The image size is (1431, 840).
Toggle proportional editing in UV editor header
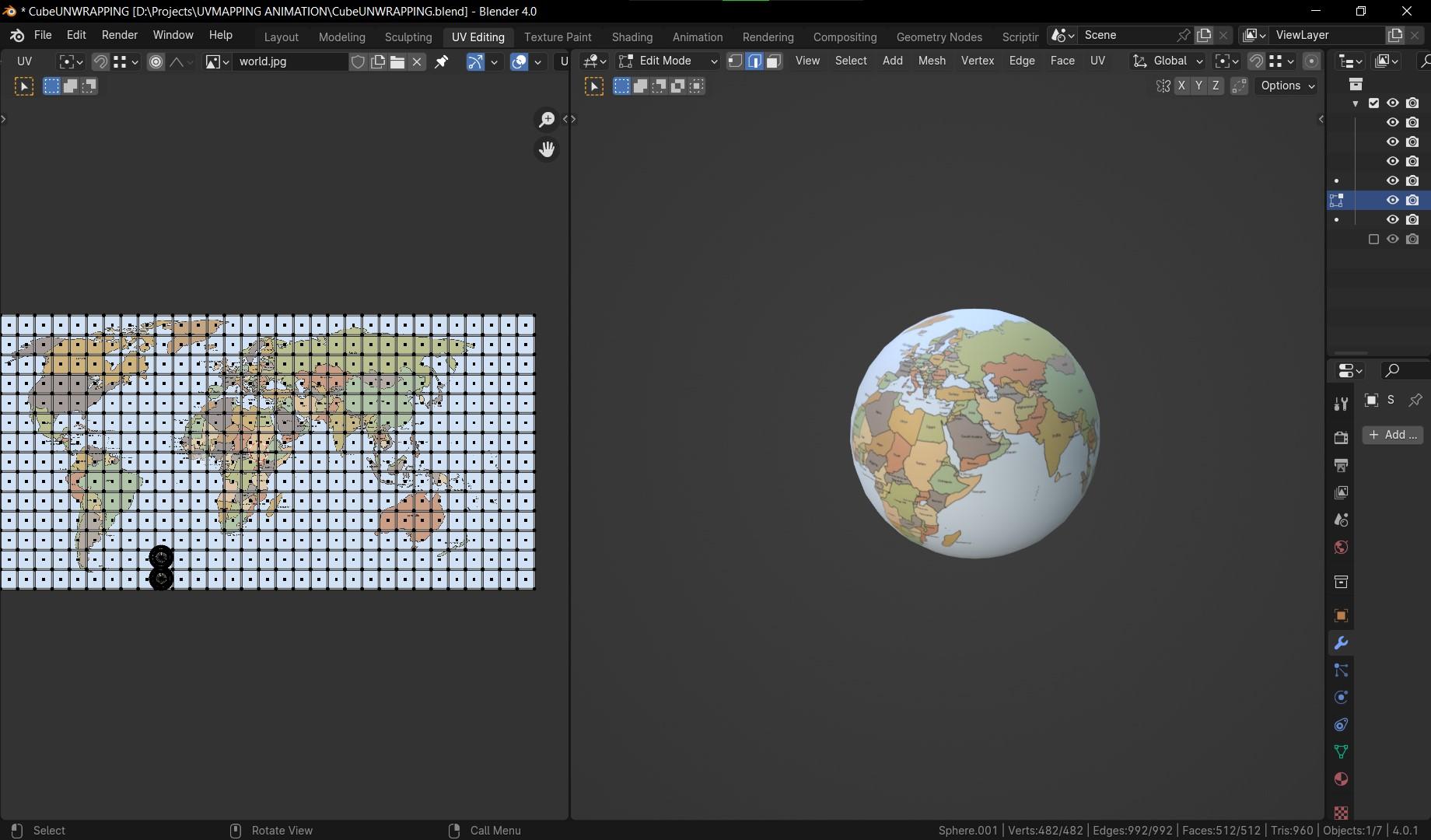coord(156,61)
